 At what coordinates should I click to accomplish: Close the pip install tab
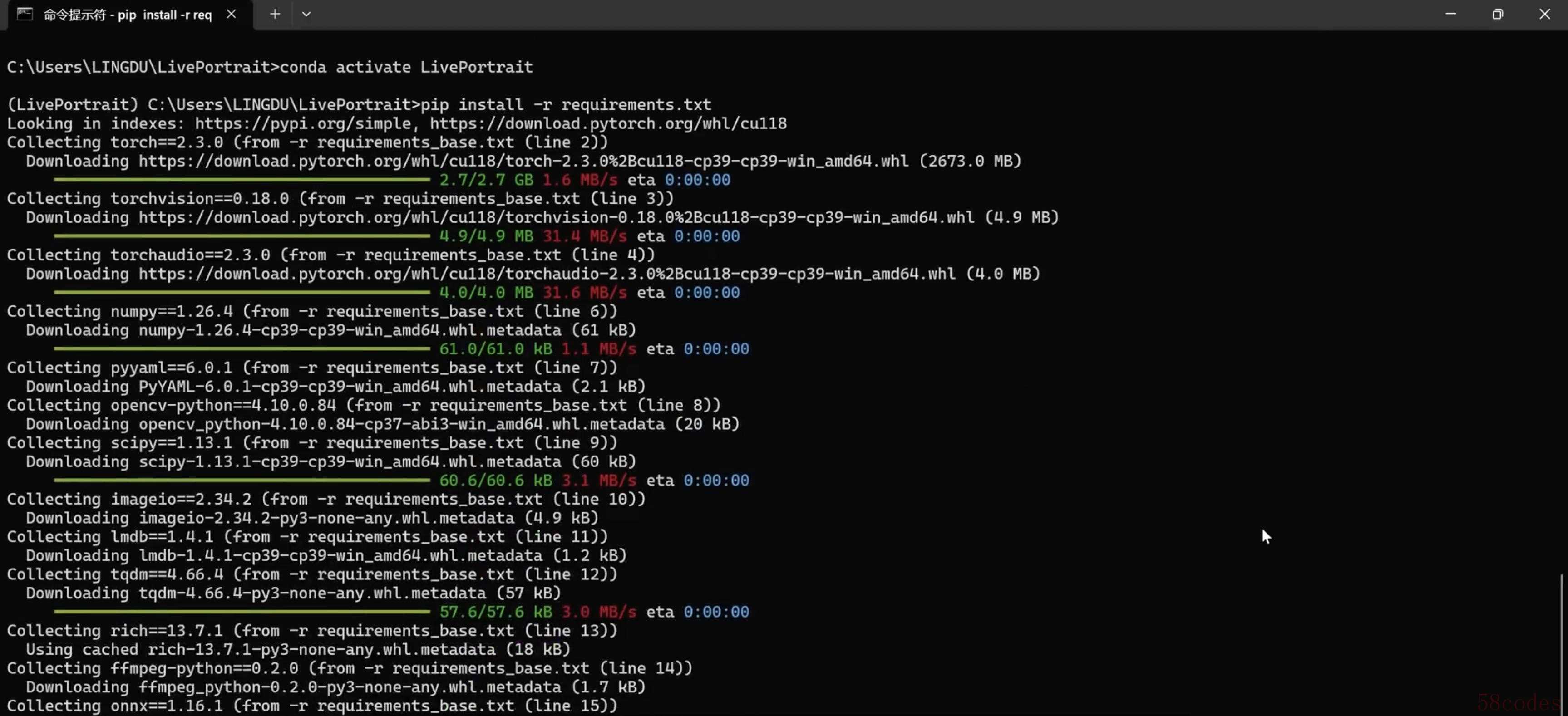(x=232, y=14)
